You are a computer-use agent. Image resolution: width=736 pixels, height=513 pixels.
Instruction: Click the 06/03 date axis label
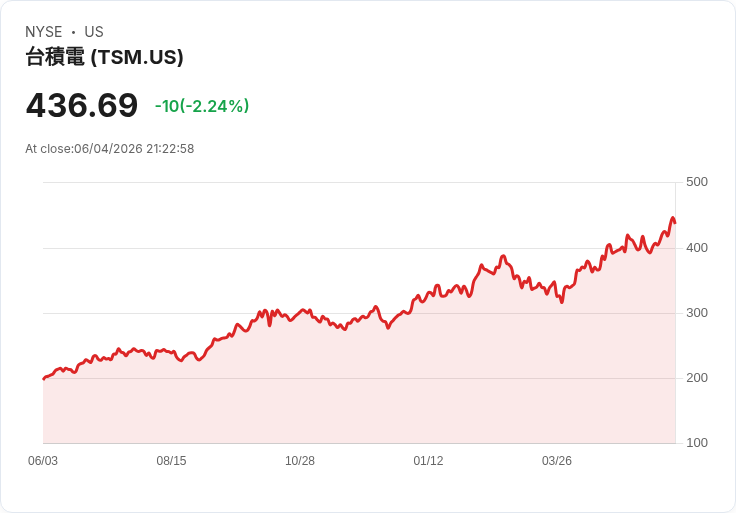[x=43, y=461]
